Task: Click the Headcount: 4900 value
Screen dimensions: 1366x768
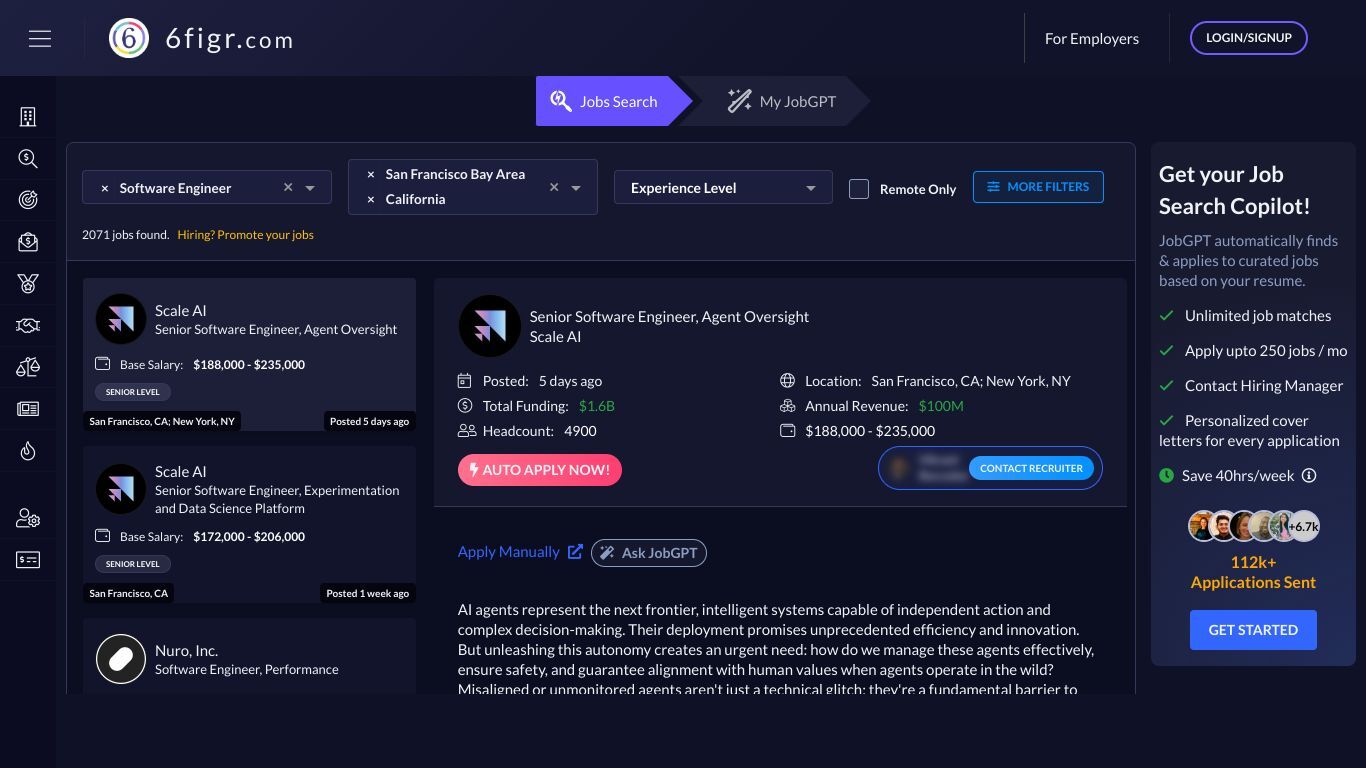Action: pyautogui.click(x=580, y=431)
